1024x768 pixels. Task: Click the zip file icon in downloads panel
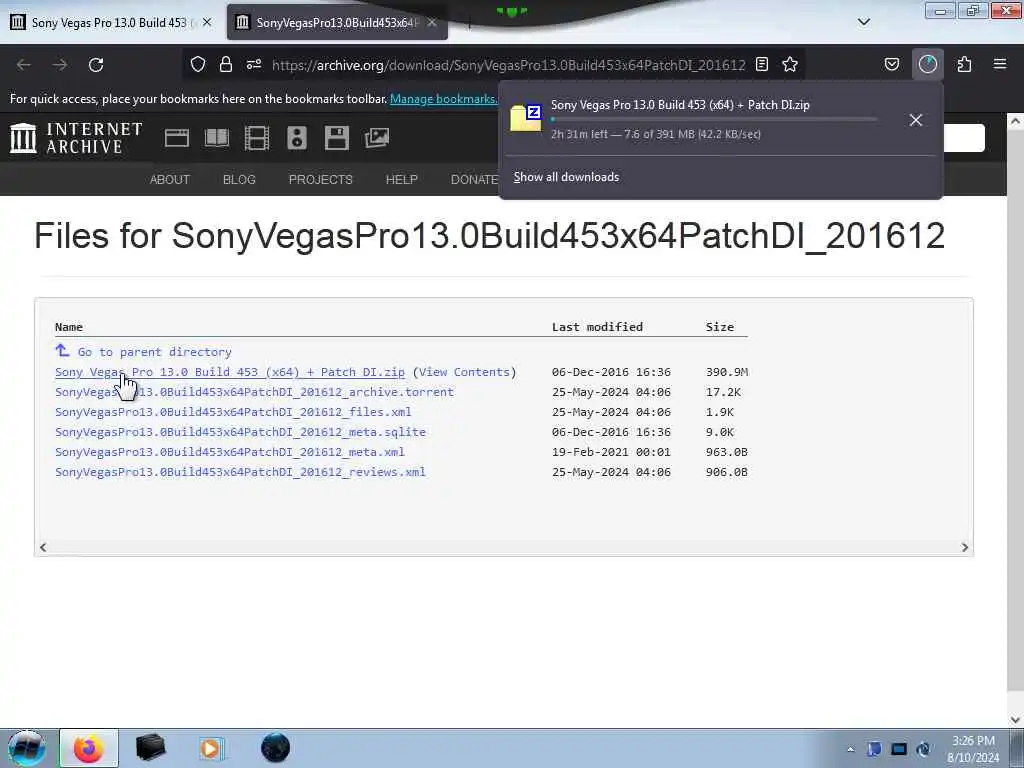pyautogui.click(x=526, y=118)
